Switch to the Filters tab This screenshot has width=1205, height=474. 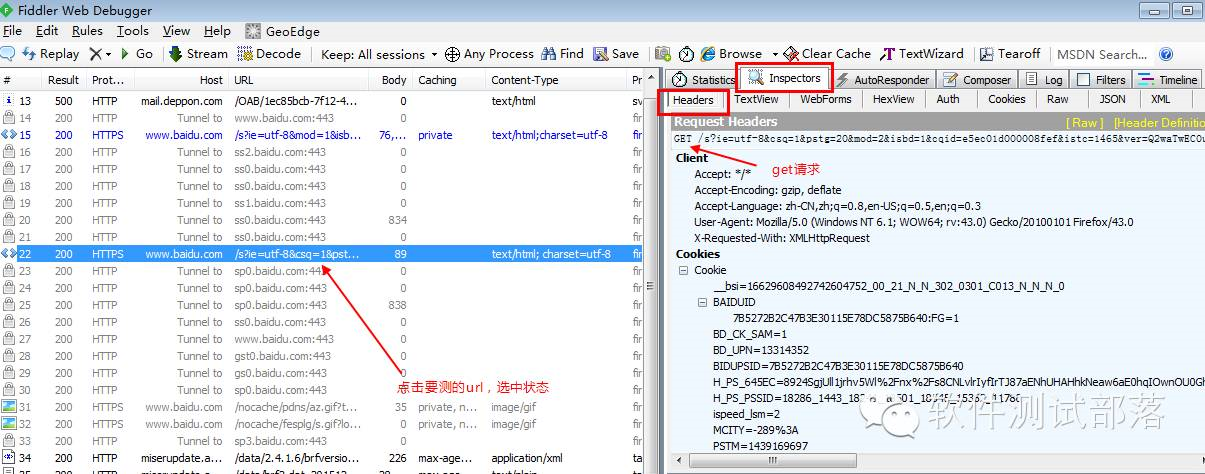tap(1101, 80)
